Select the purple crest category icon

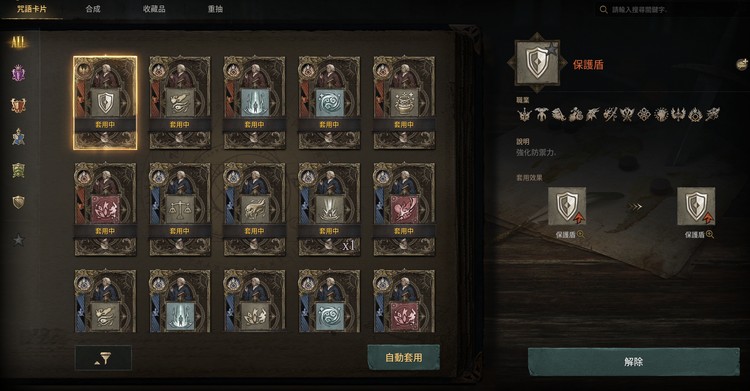coord(18,73)
